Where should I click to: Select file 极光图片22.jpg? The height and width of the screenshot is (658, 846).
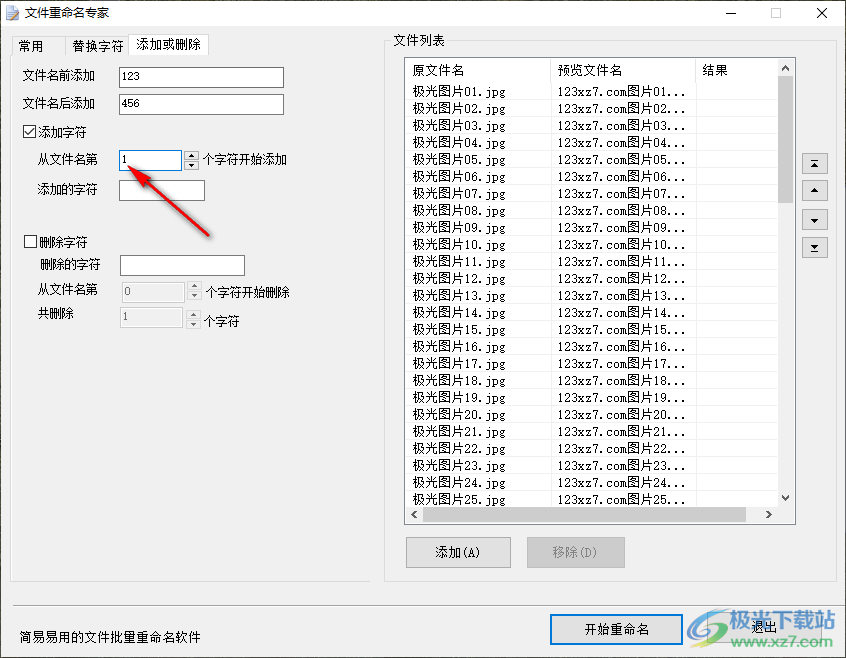[459, 449]
